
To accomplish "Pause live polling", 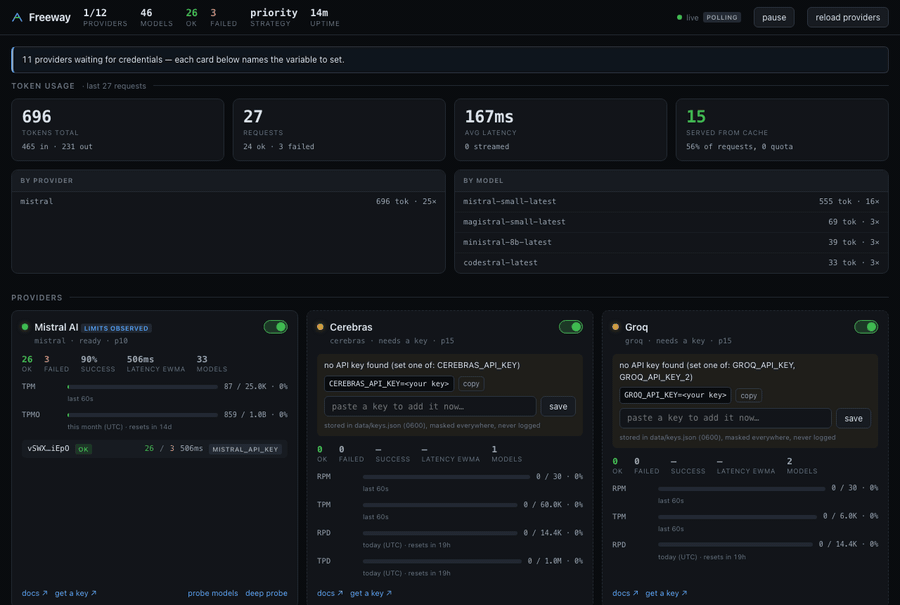I will point(774,17).
